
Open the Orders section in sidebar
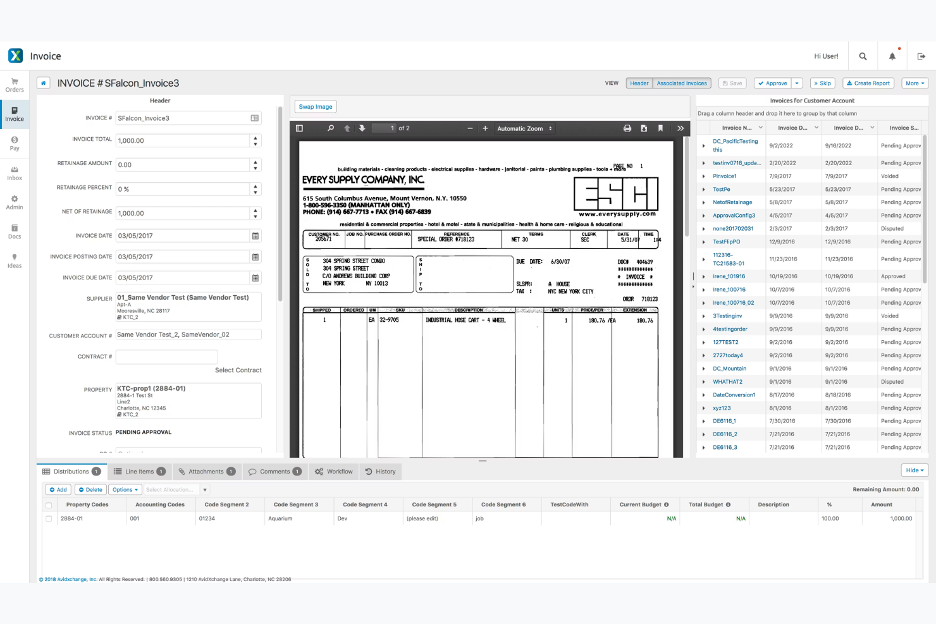14,85
